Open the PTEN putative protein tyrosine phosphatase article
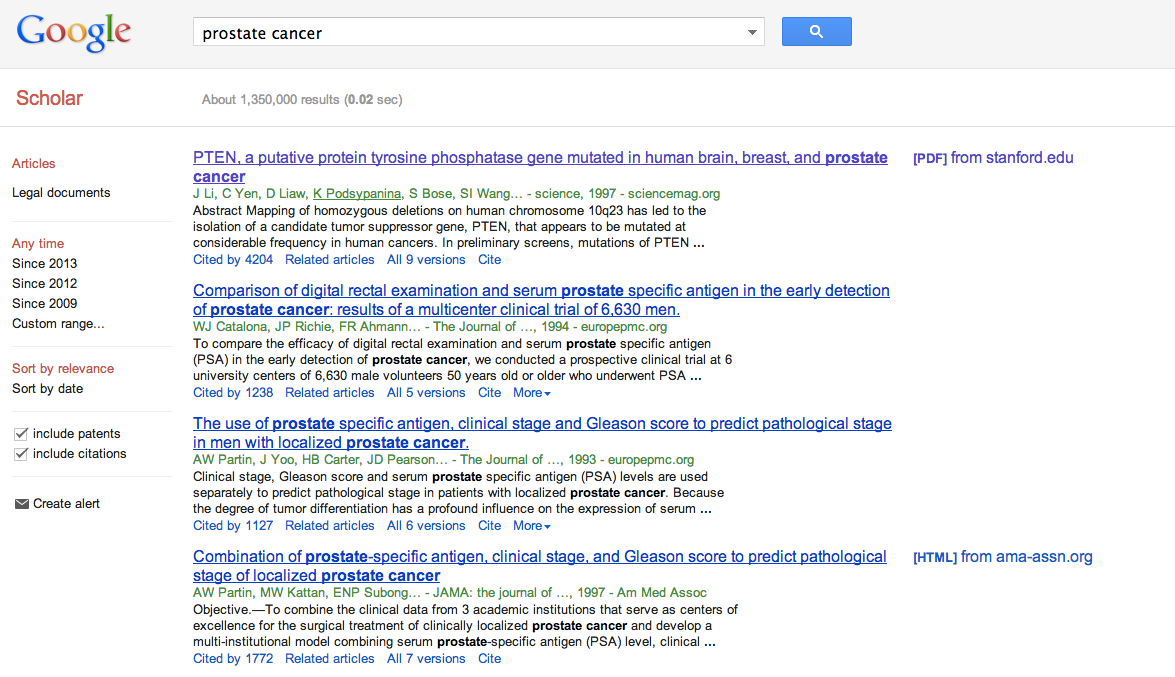The image size is (1175, 677). (x=540, y=167)
